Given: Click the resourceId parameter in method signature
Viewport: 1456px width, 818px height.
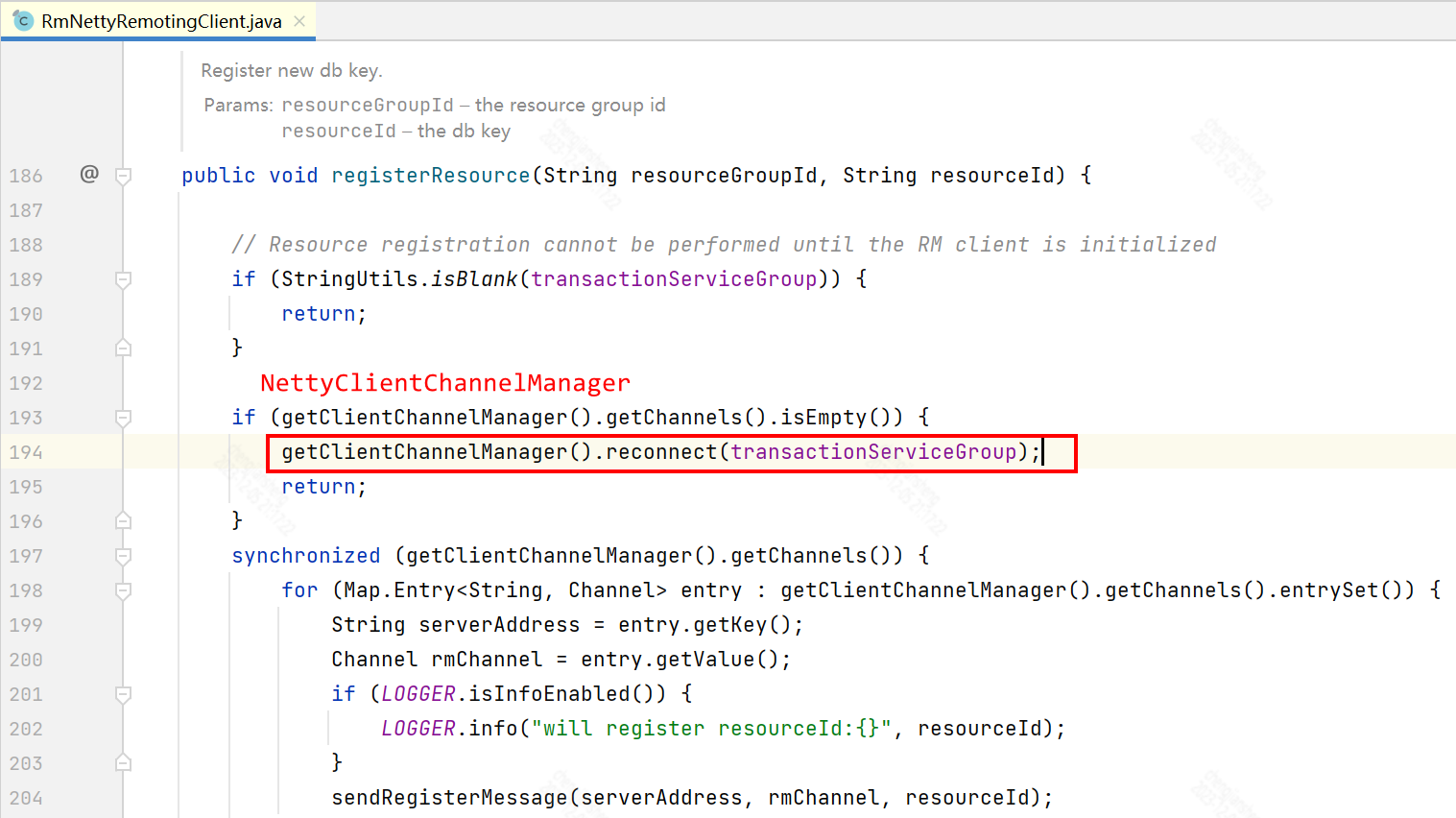Looking at the screenshot, I should tap(992, 176).
